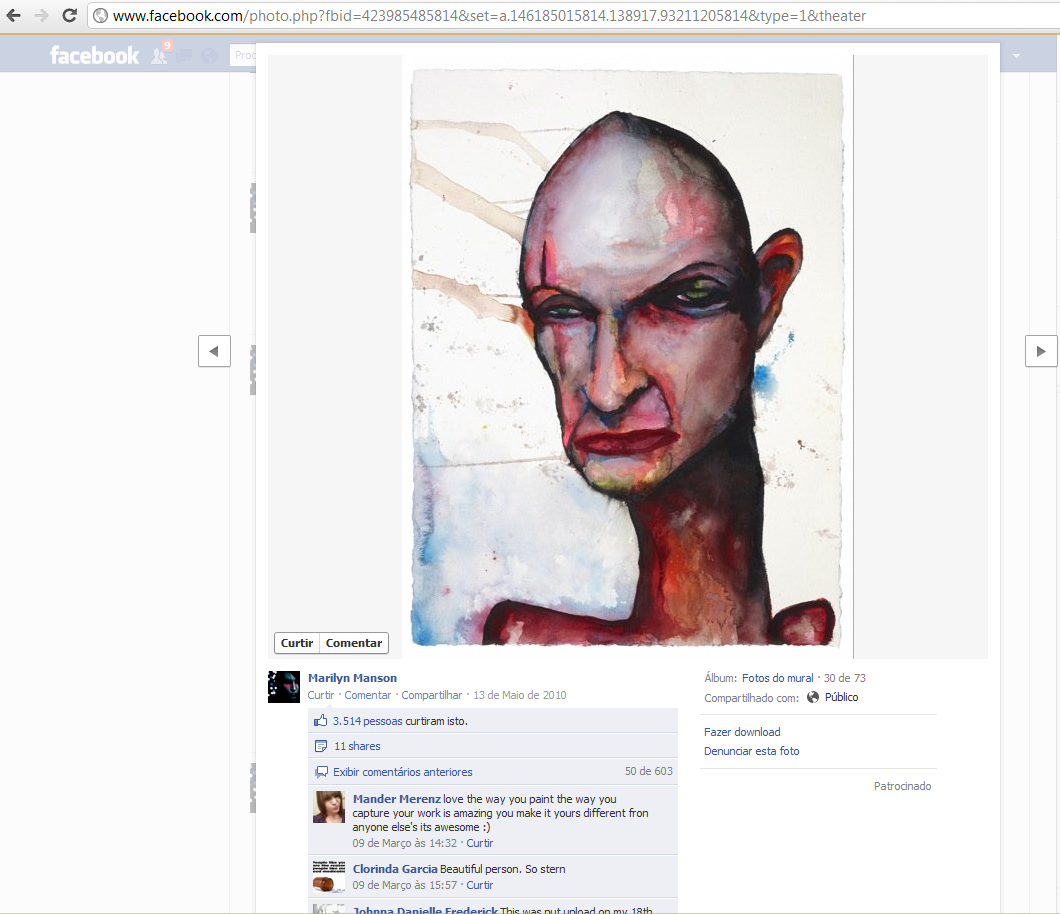
Task: Click the Público audience globe icon
Action: [813, 697]
